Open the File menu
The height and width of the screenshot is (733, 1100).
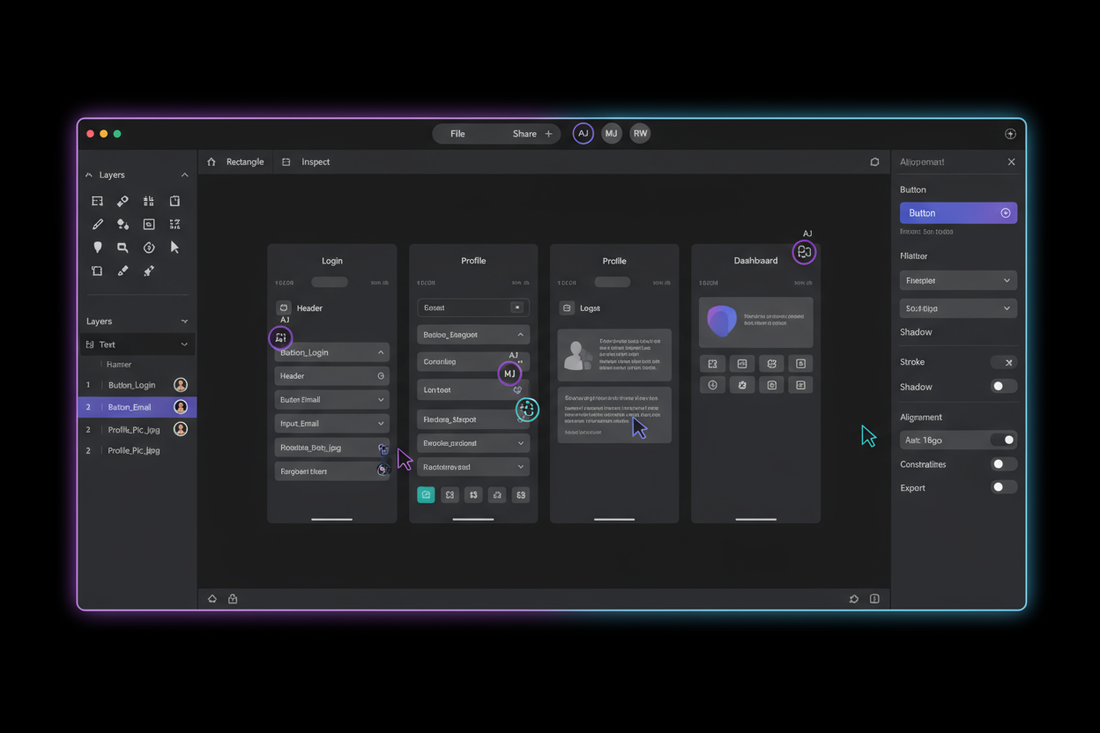tap(458, 134)
